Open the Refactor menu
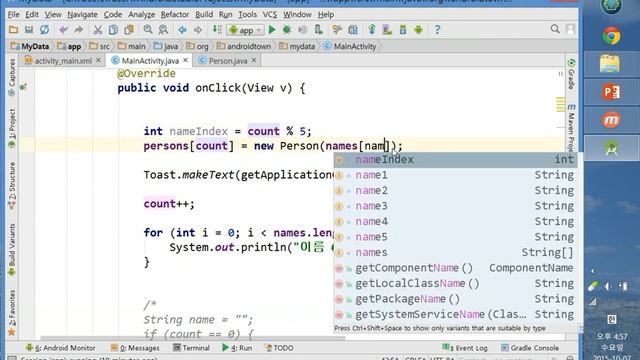640x360 pixels. pos(175,14)
